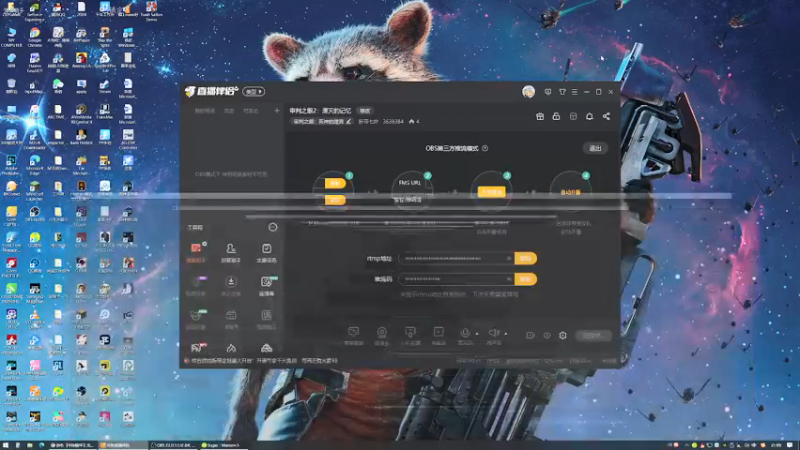
Task: Open the car-shaped toolbox tool
Action: pyautogui.click(x=266, y=348)
